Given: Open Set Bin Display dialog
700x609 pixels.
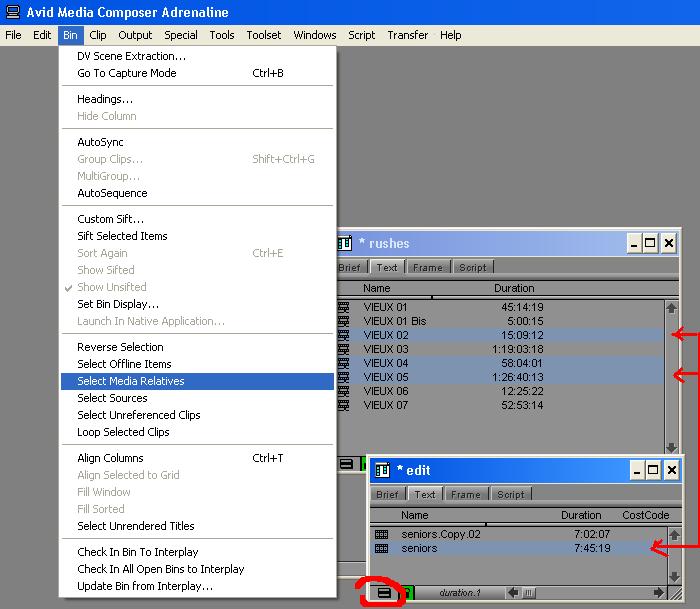Looking at the screenshot, I should pos(197,304).
